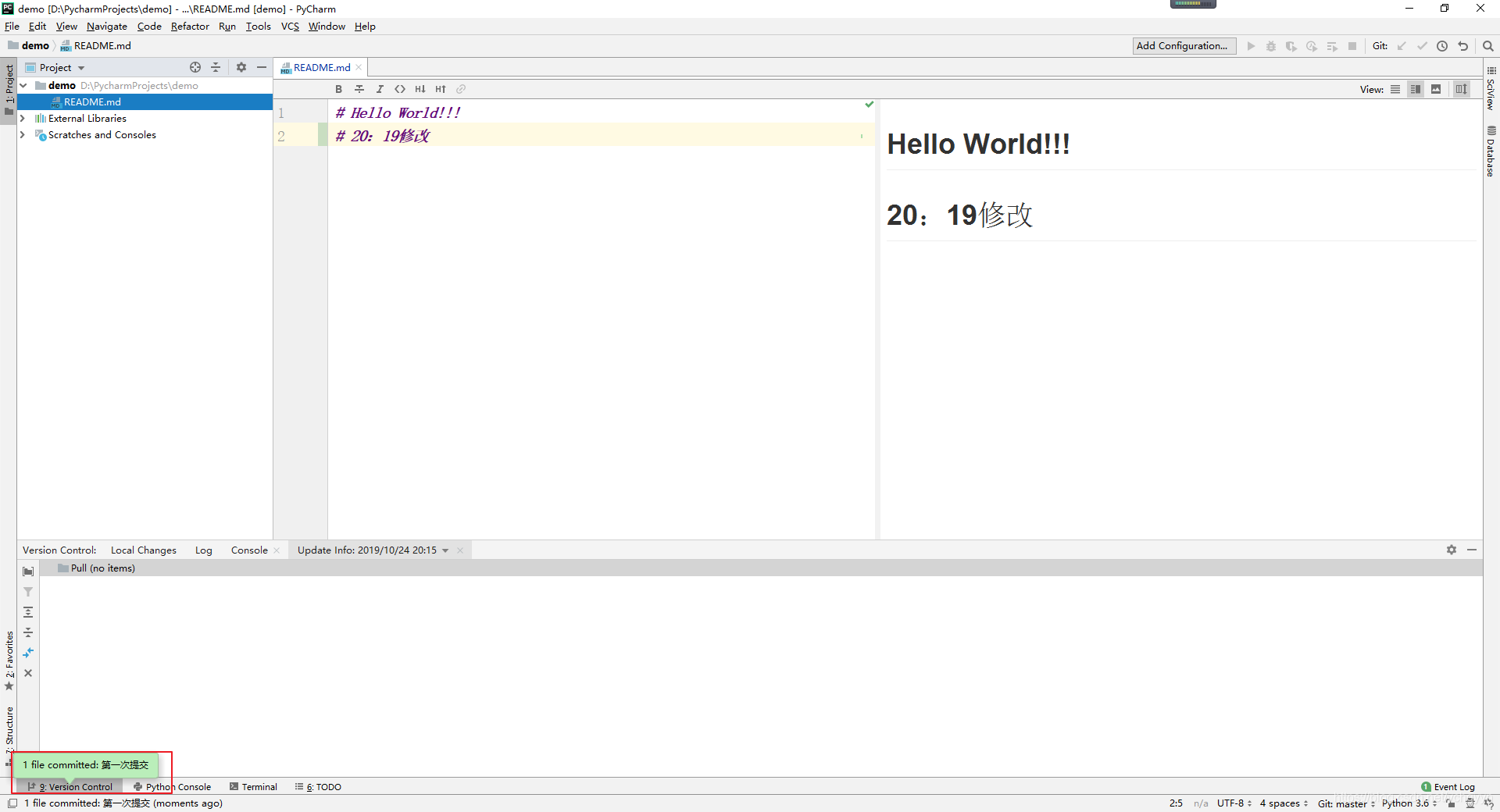Image resolution: width=1500 pixels, height=812 pixels.
Task: Click Run with Coverage icon
Action: [1291, 46]
